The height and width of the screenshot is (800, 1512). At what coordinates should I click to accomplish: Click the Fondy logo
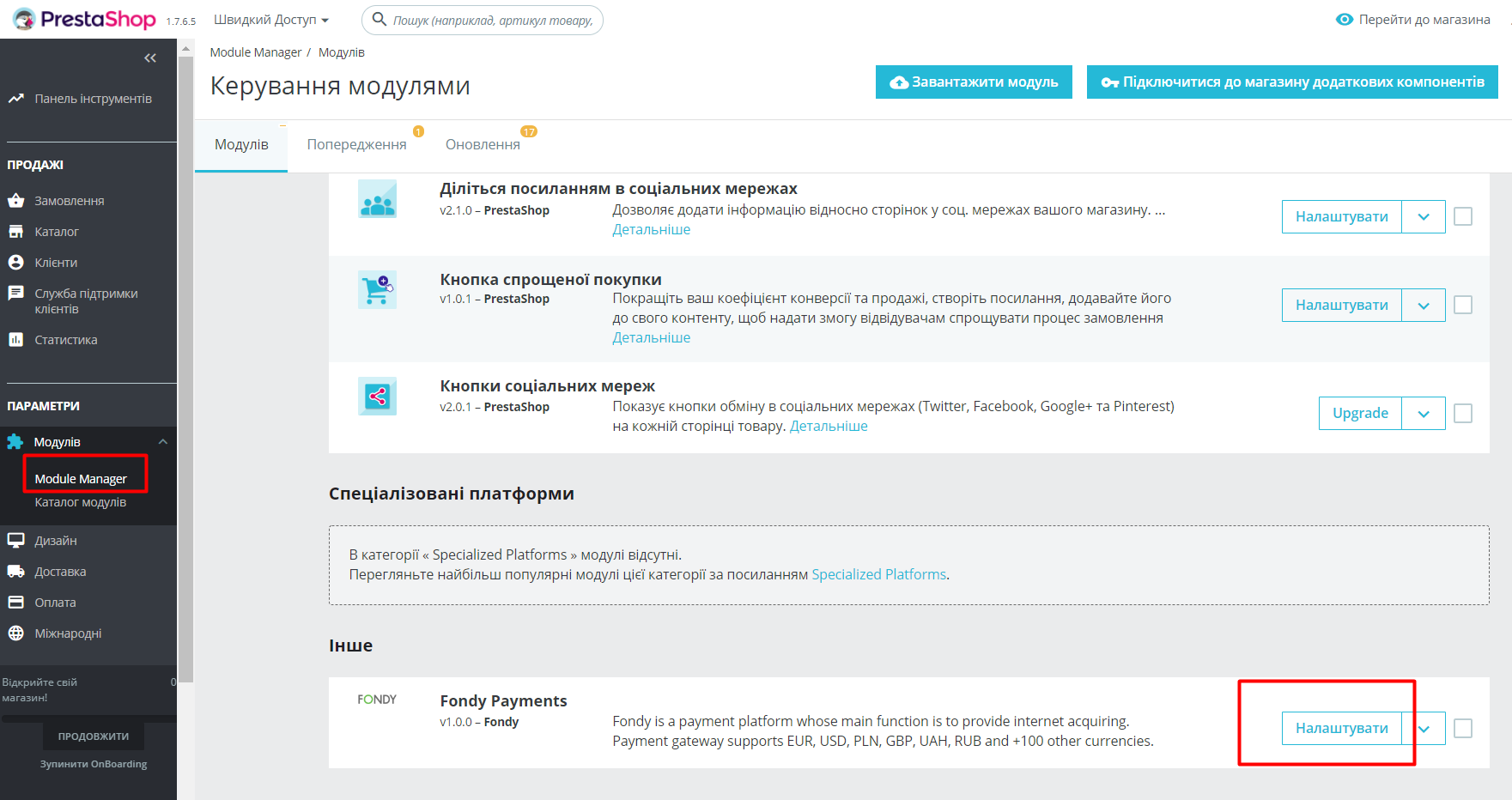[377, 700]
